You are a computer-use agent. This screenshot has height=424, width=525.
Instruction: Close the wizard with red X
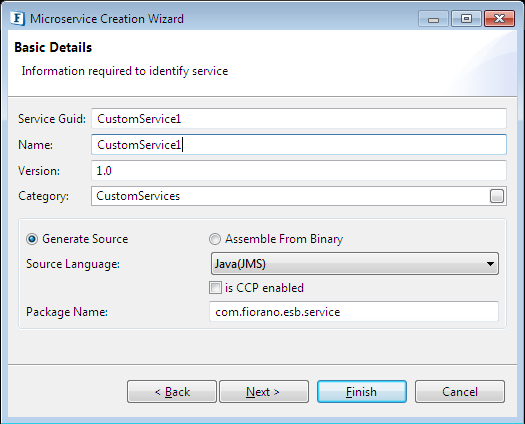click(x=499, y=19)
